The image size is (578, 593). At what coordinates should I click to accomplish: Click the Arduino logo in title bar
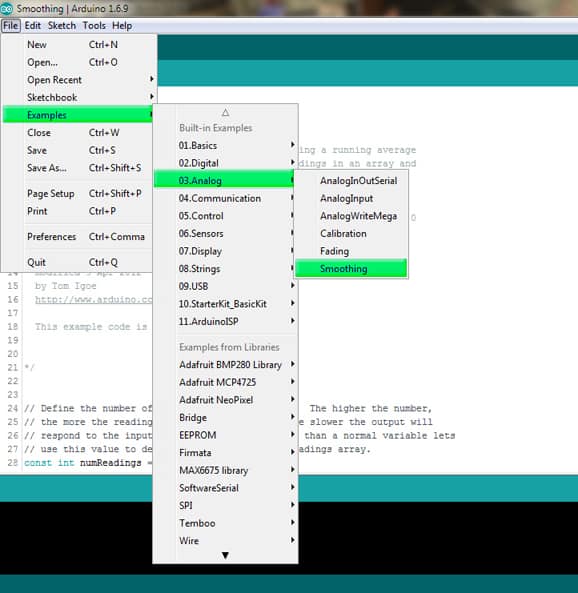(6, 8)
